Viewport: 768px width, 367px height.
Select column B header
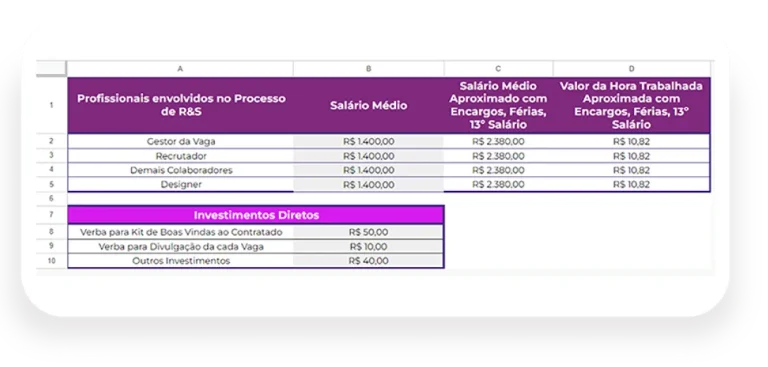pos(368,69)
